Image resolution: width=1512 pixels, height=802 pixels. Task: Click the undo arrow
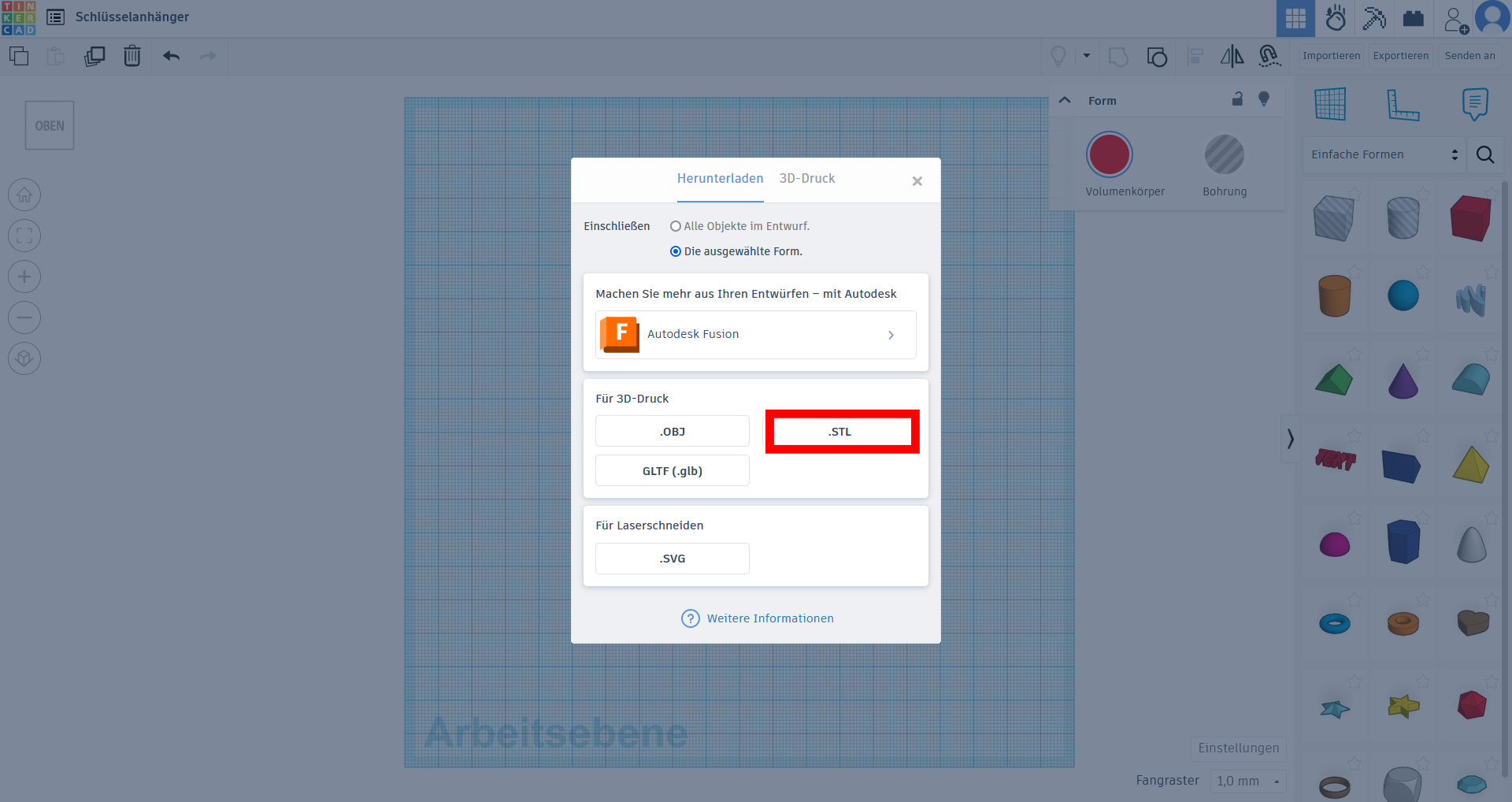coord(171,56)
